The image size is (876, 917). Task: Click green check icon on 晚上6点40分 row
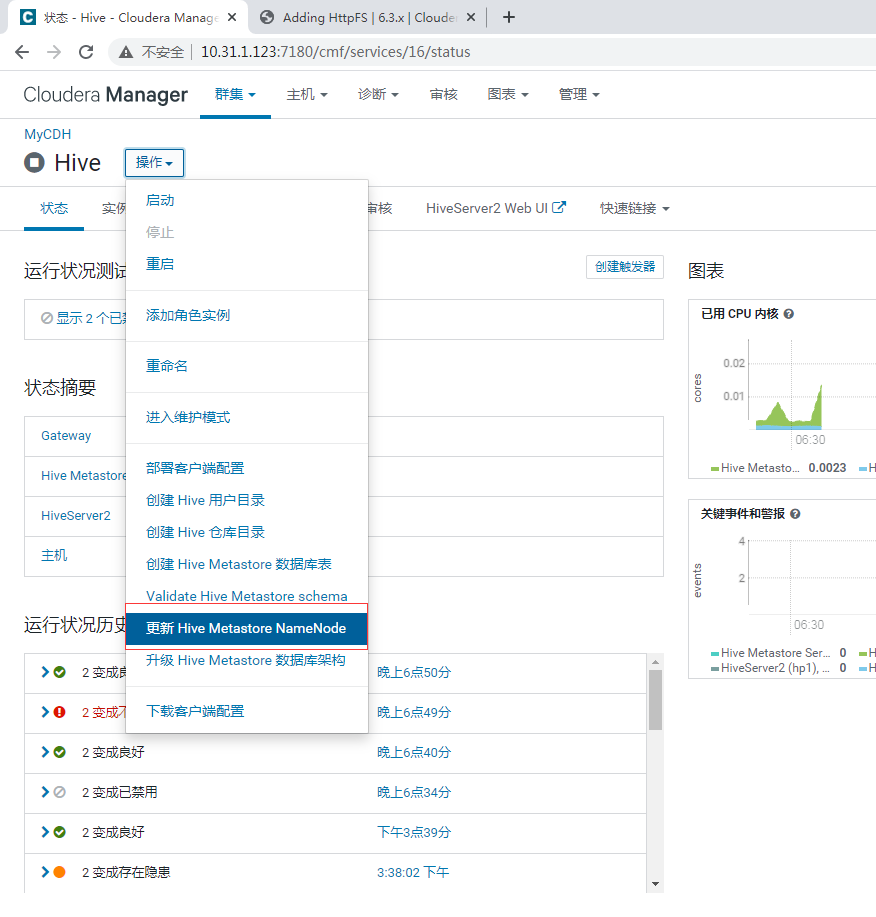tap(60, 752)
